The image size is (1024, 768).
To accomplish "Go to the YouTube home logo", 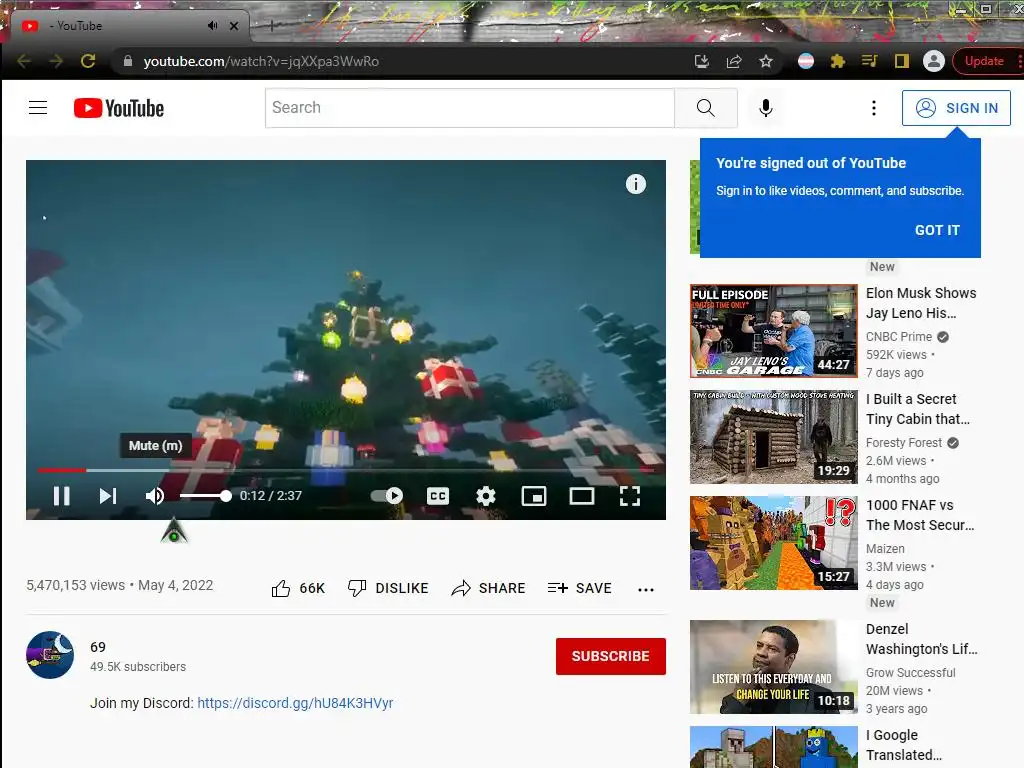I will tap(119, 108).
